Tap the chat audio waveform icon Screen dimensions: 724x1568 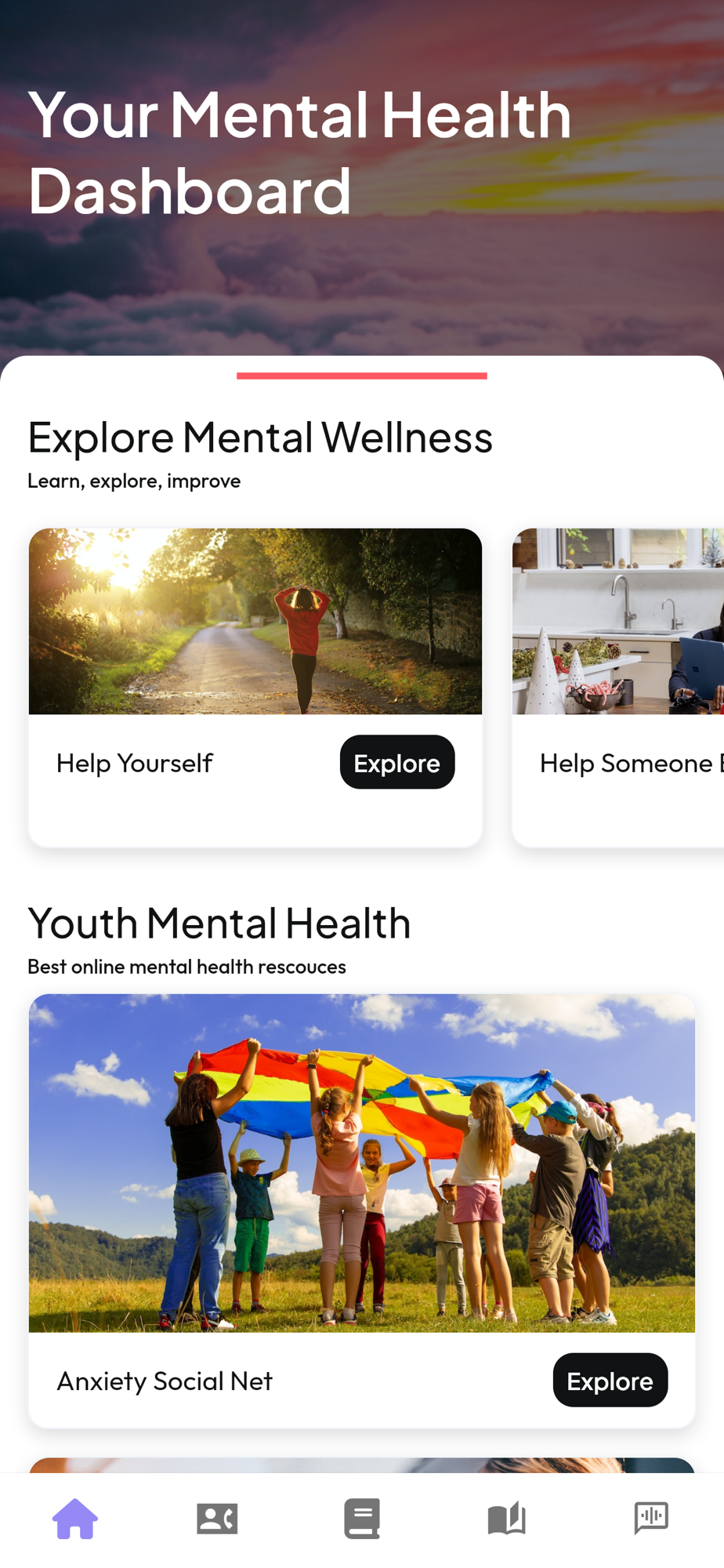click(651, 1518)
